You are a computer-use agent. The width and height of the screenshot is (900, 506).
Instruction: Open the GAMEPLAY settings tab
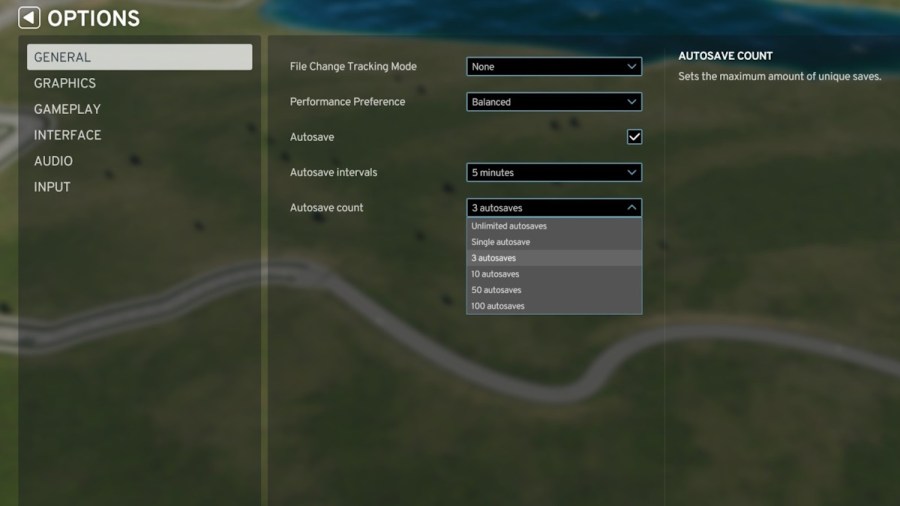tap(67, 109)
